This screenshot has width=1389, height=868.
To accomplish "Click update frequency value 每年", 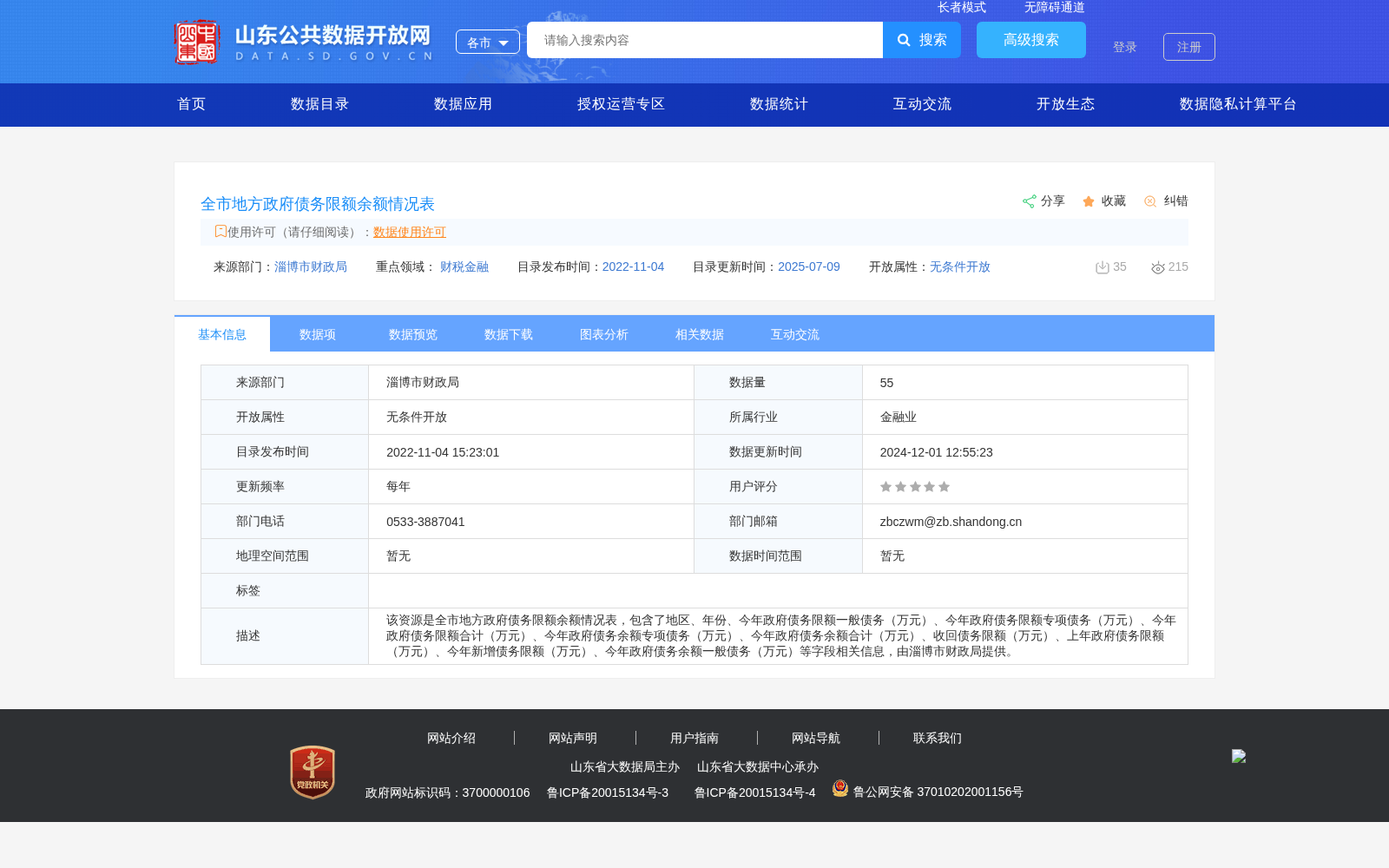I will 398,486.
